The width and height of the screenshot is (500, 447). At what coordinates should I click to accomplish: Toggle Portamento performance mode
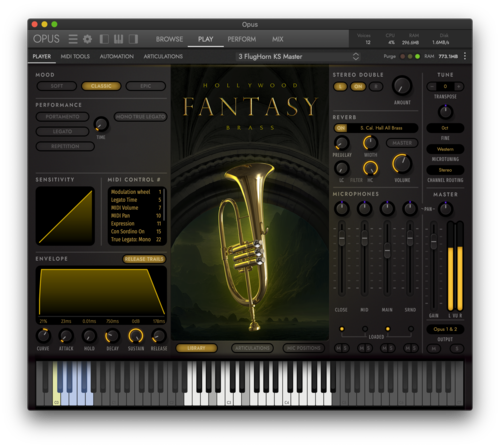point(62,117)
